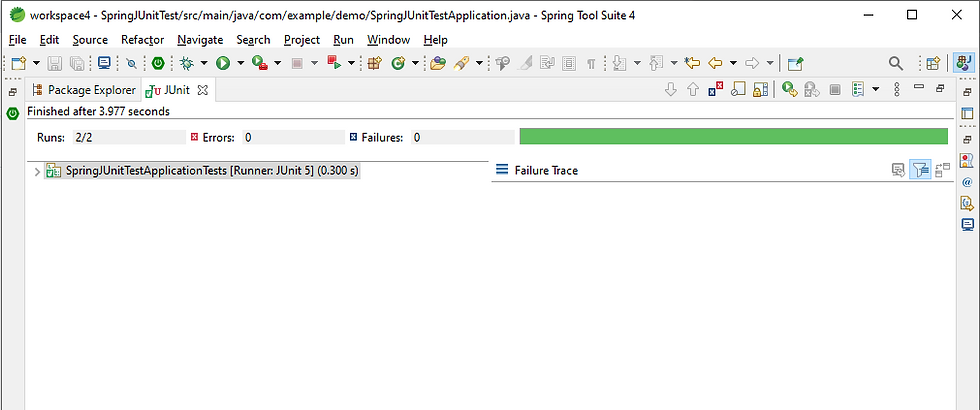Click the Open Type folder icon
Screen dimensions: 980x410
click(438, 63)
